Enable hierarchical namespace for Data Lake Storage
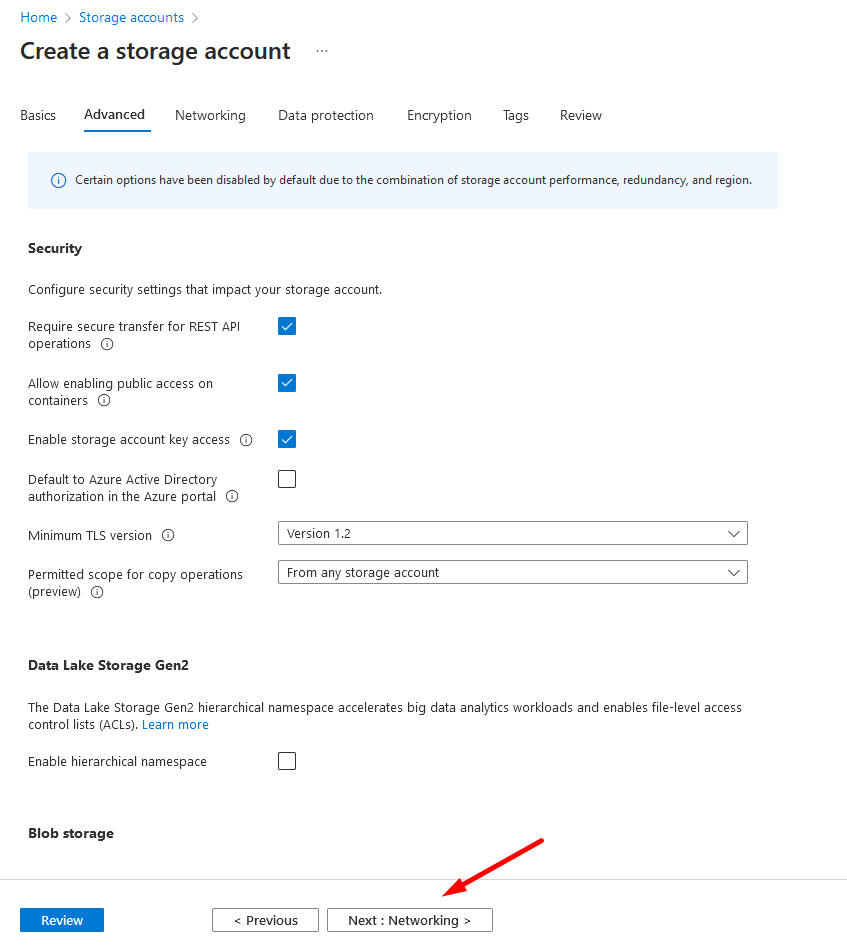Image resolution: width=847 pixels, height=950 pixels. click(x=287, y=761)
